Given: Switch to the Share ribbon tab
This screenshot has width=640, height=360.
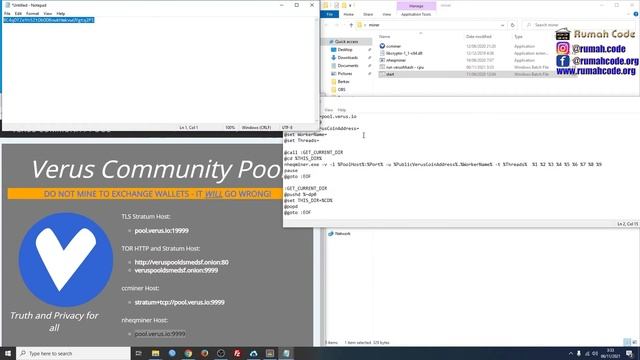Looking at the screenshot, I should click(x=368, y=14).
